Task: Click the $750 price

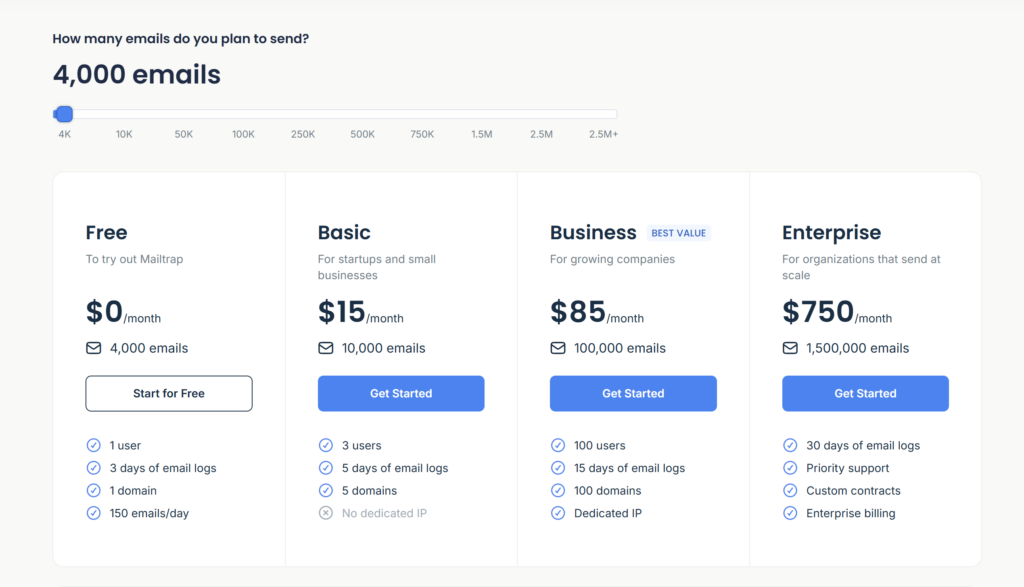Action: (818, 311)
